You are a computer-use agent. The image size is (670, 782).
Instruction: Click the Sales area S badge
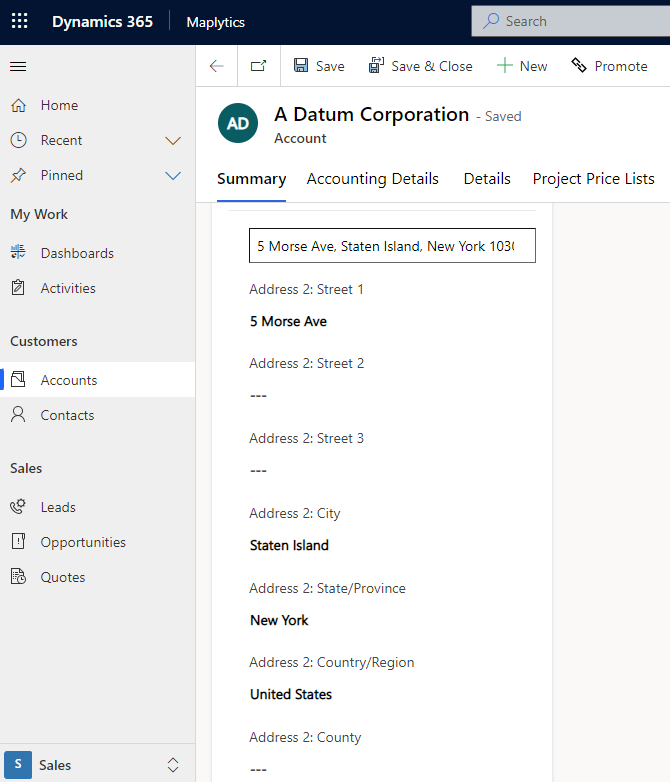click(18, 765)
